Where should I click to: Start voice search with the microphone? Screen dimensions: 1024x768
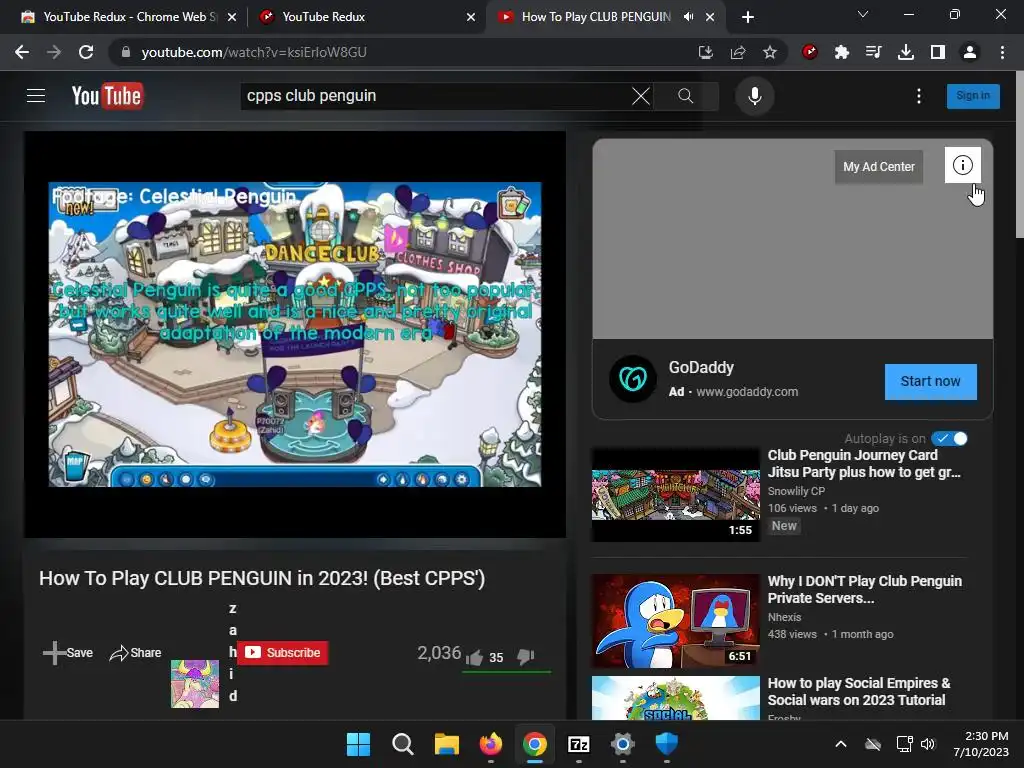(x=754, y=96)
